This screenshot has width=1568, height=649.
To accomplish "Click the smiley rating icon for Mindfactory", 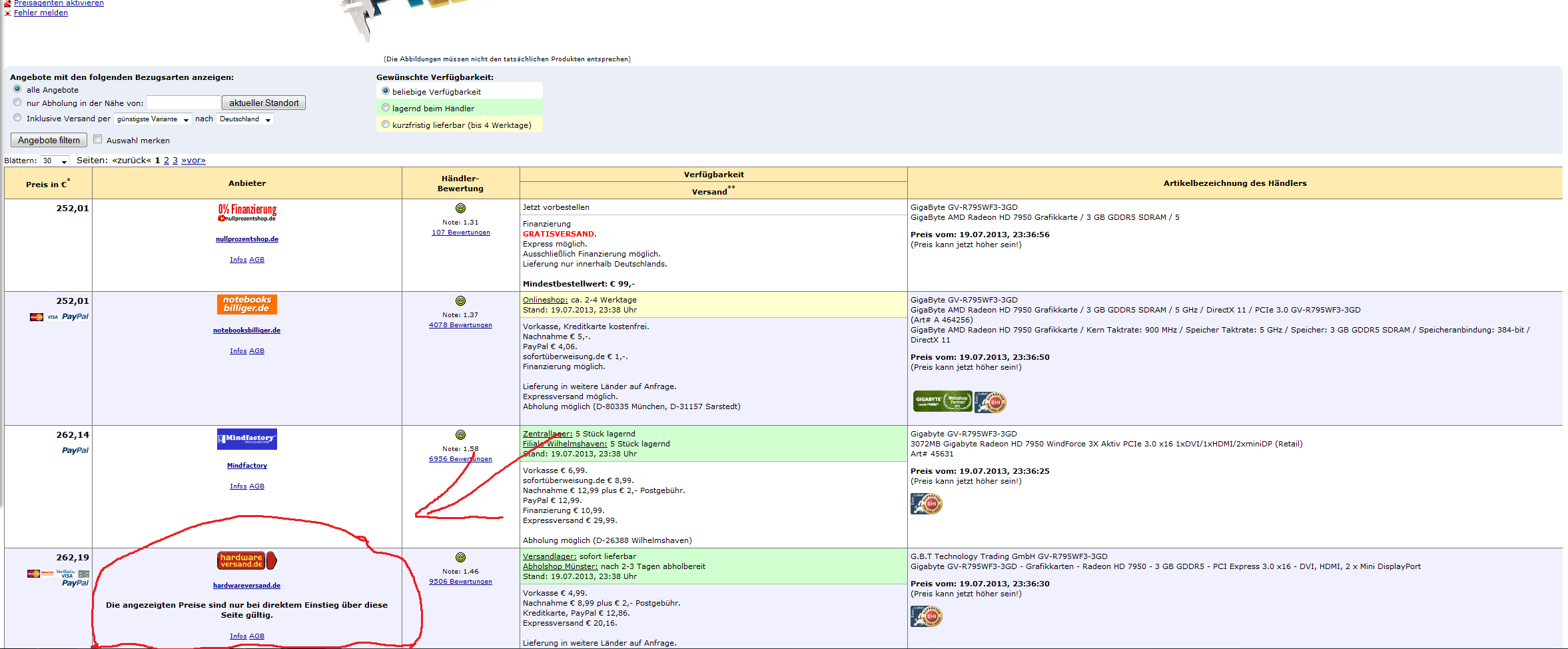I will coord(460,434).
